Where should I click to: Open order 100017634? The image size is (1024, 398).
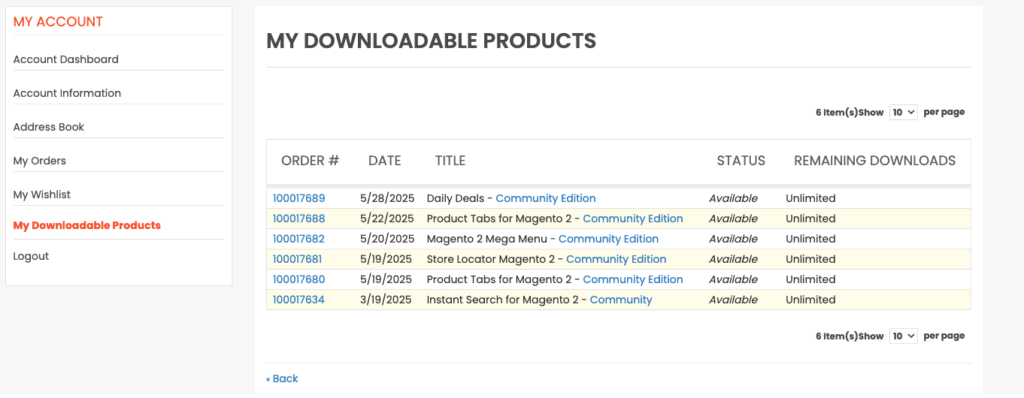[x=298, y=299]
